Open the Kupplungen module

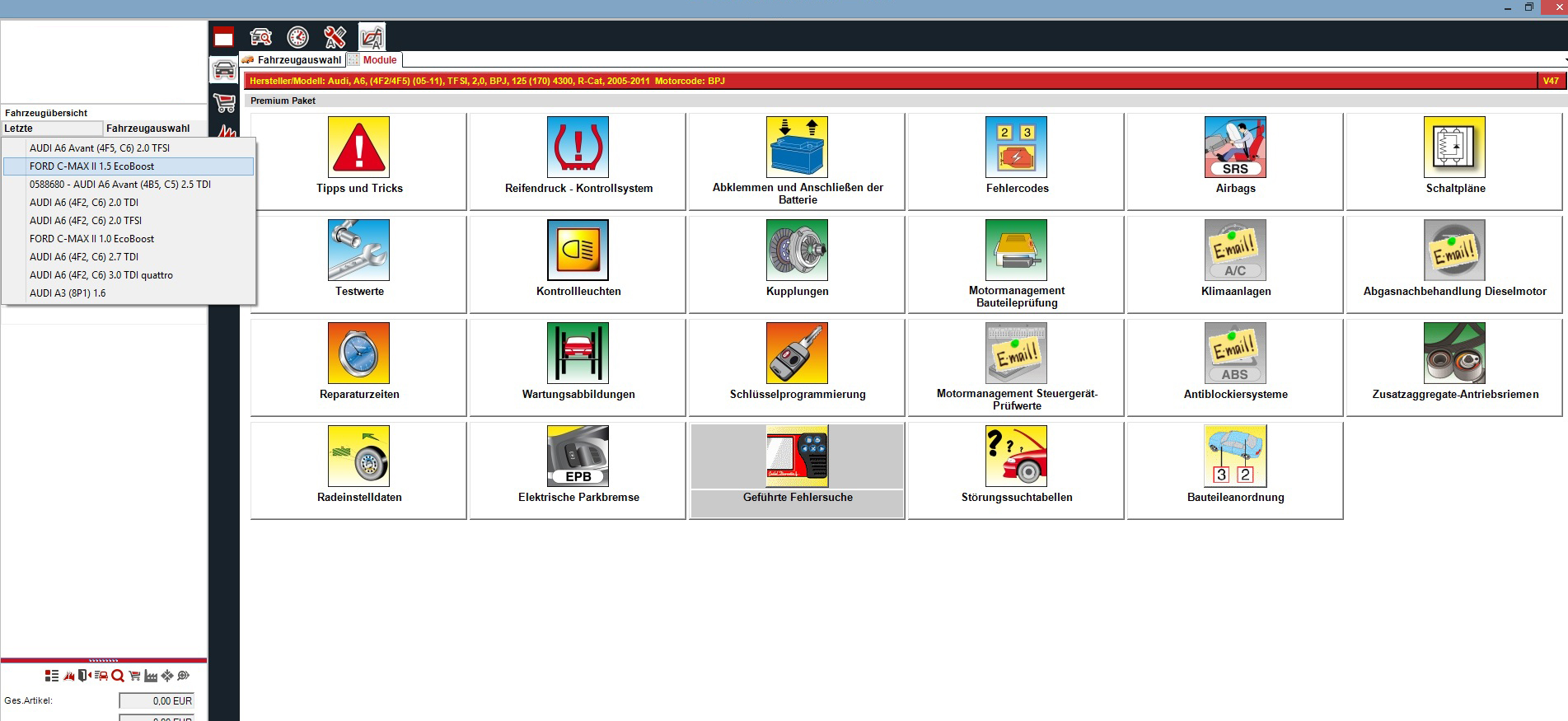(x=797, y=264)
